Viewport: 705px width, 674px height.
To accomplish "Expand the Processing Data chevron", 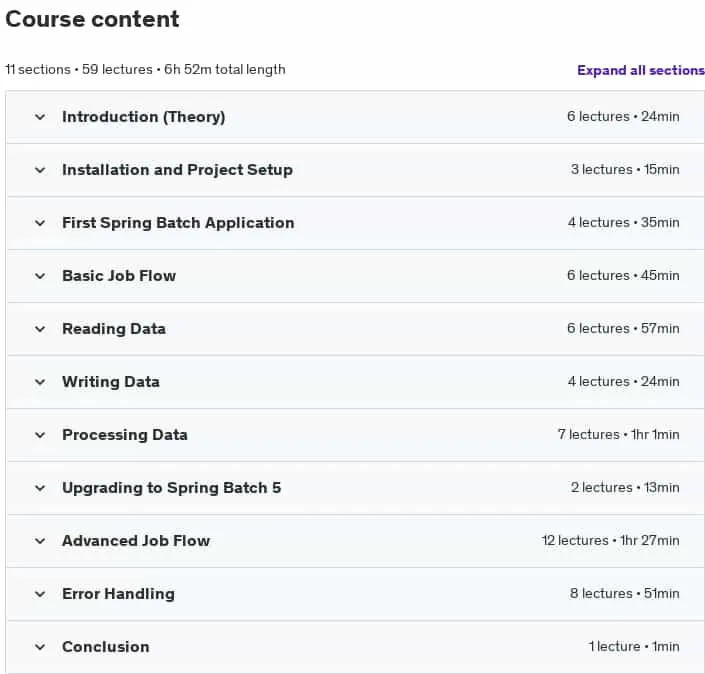I will 40,435.
